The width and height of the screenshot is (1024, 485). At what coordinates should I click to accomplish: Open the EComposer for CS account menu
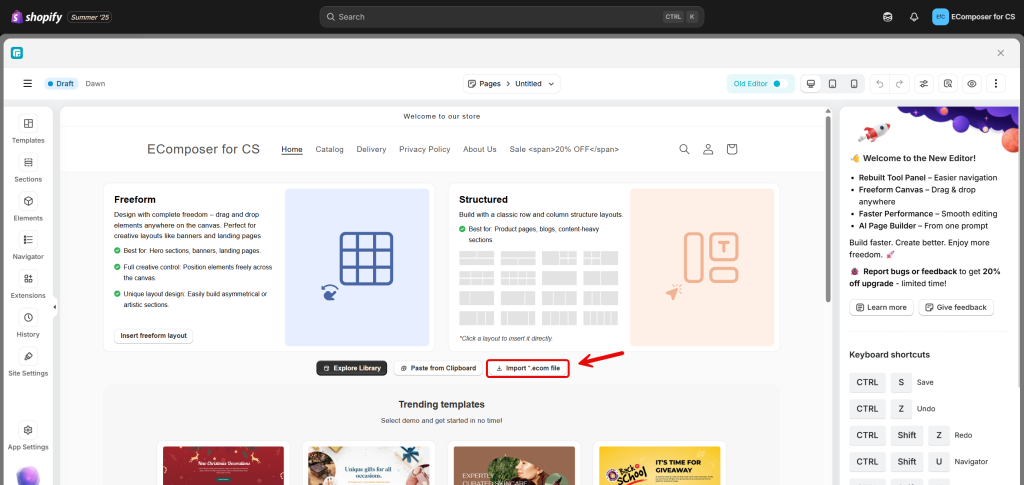[974, 17]
